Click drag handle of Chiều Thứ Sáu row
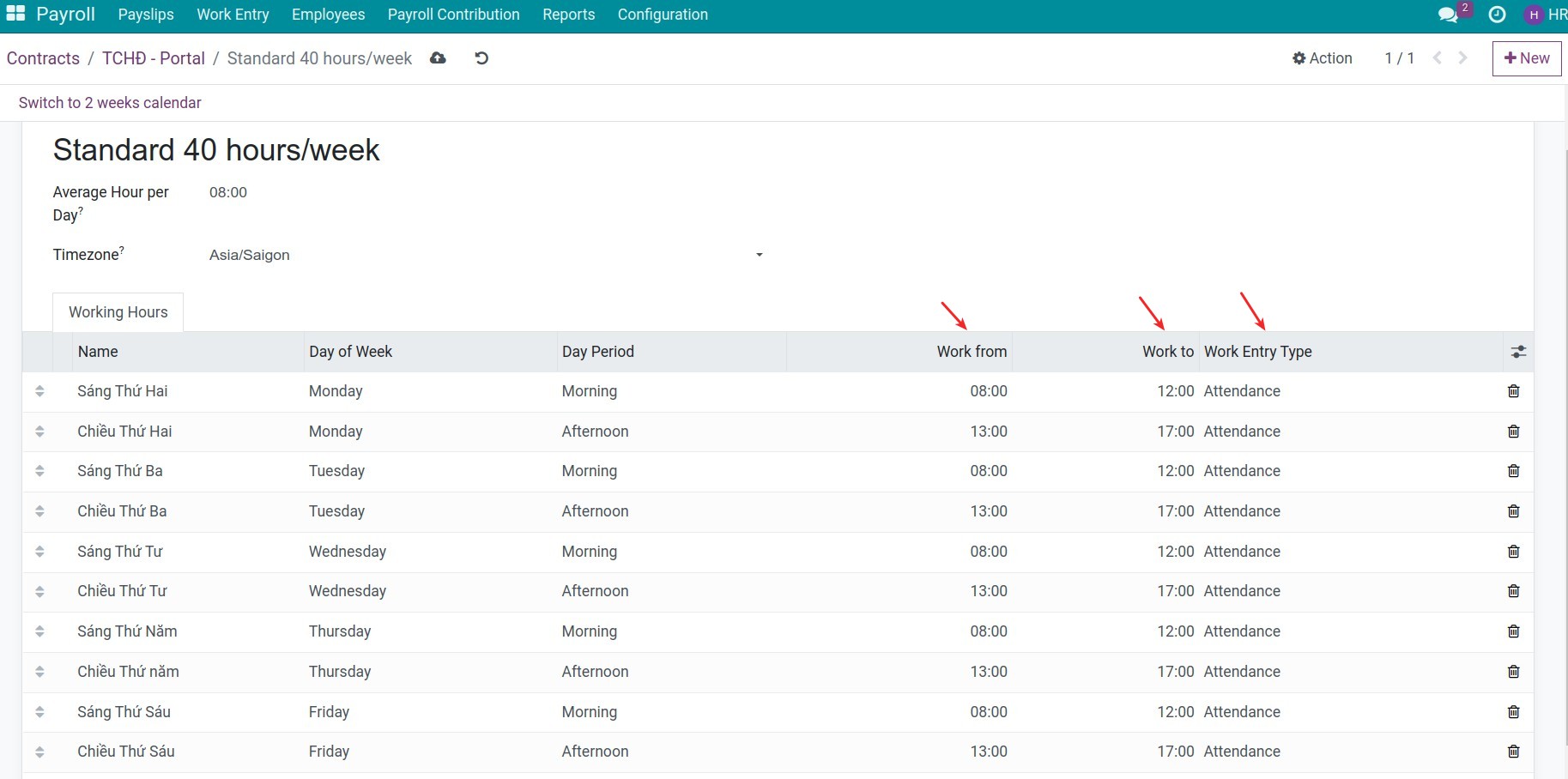Image resolution: width=1568 pixels, height=779 pixels. pyautogui.click(x=39, y=752)
